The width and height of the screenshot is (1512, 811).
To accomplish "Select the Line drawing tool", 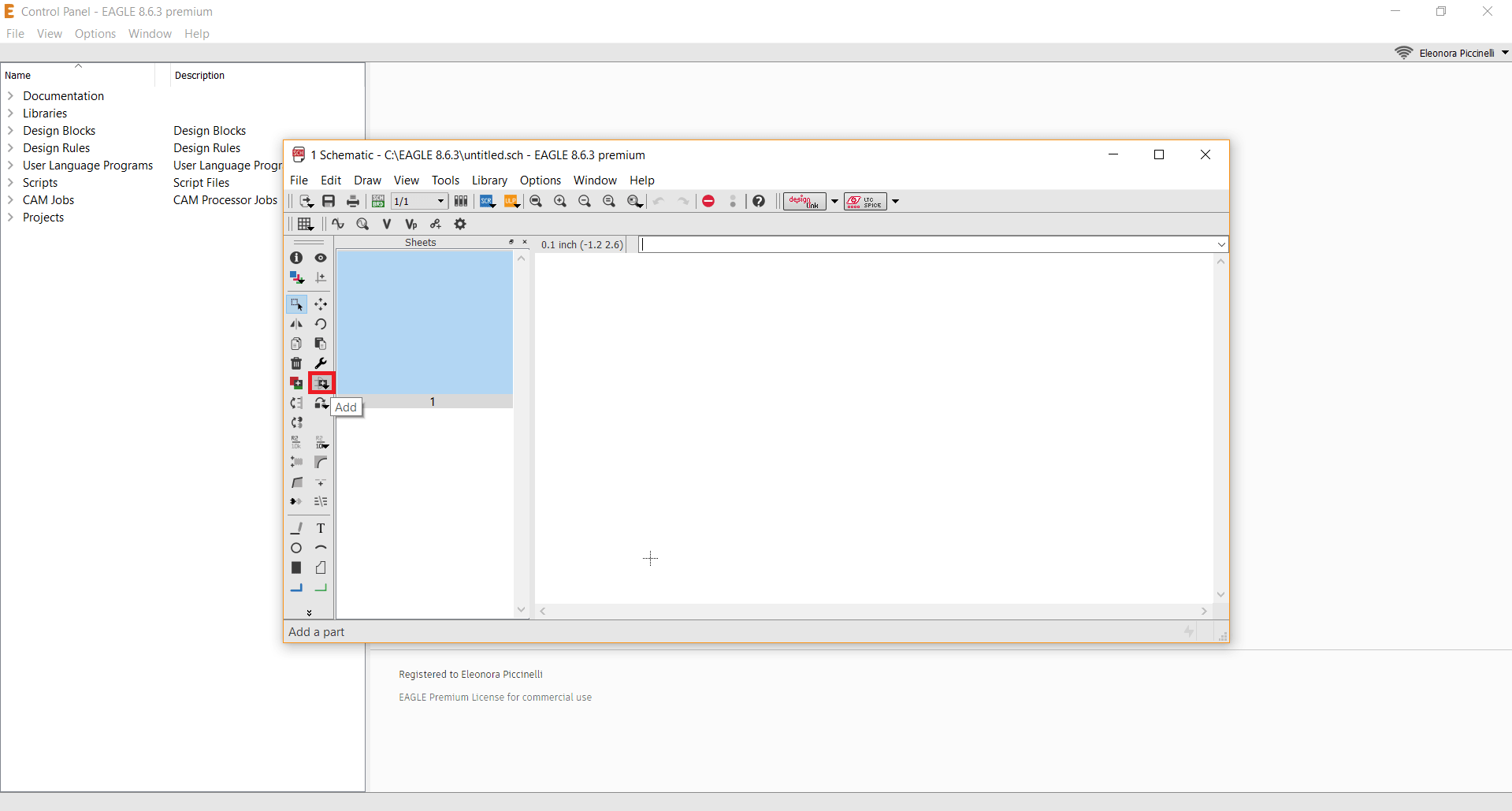I will [296, 528].
